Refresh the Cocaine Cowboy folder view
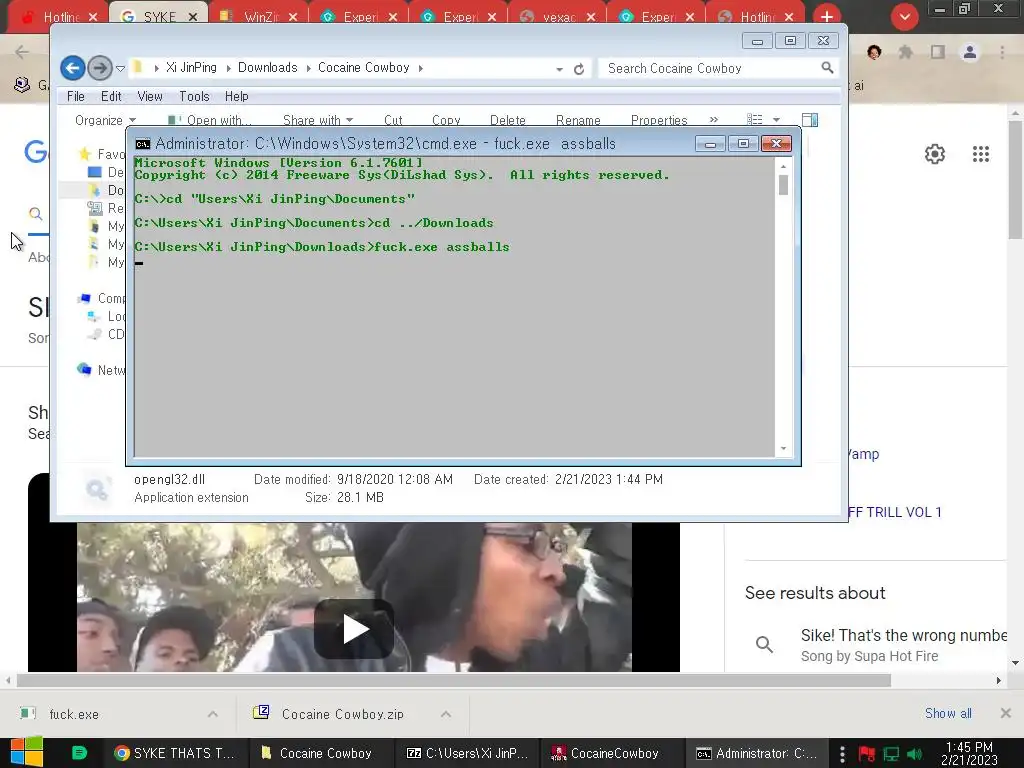Screen dimensions: 1024x768 [579, 69]
